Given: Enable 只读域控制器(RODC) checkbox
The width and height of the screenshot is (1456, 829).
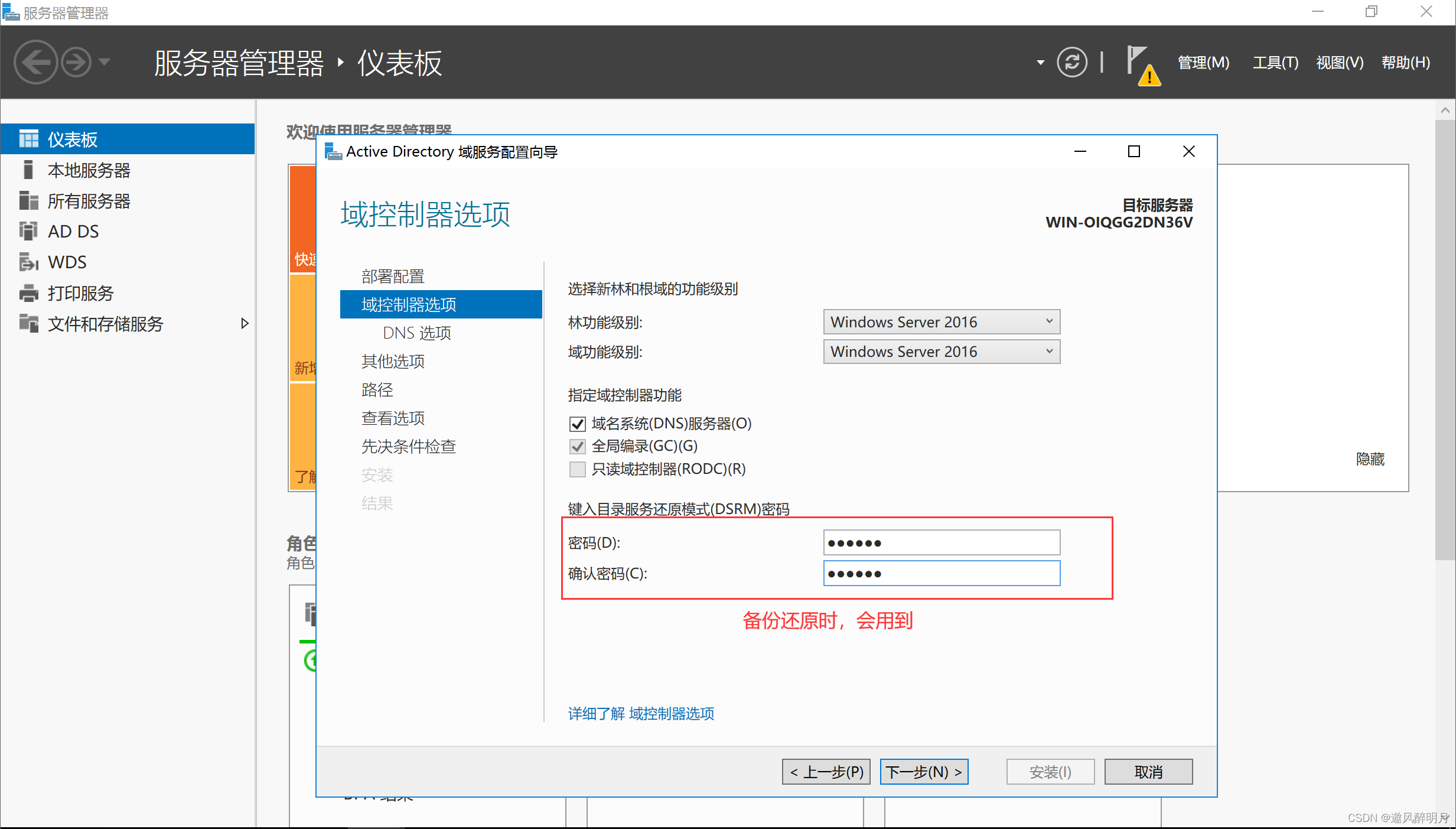Looking at the screenshot, I should (577, 468).
